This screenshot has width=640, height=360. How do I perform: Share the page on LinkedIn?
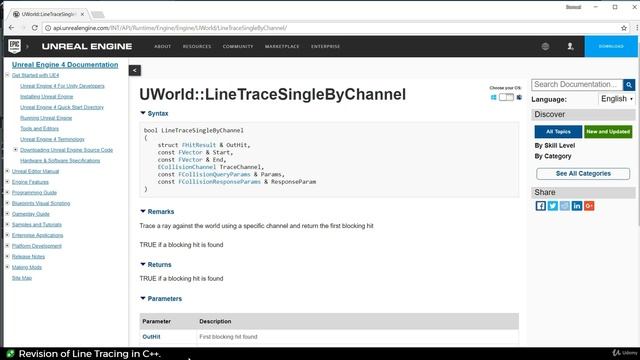[x=577, y=206]
